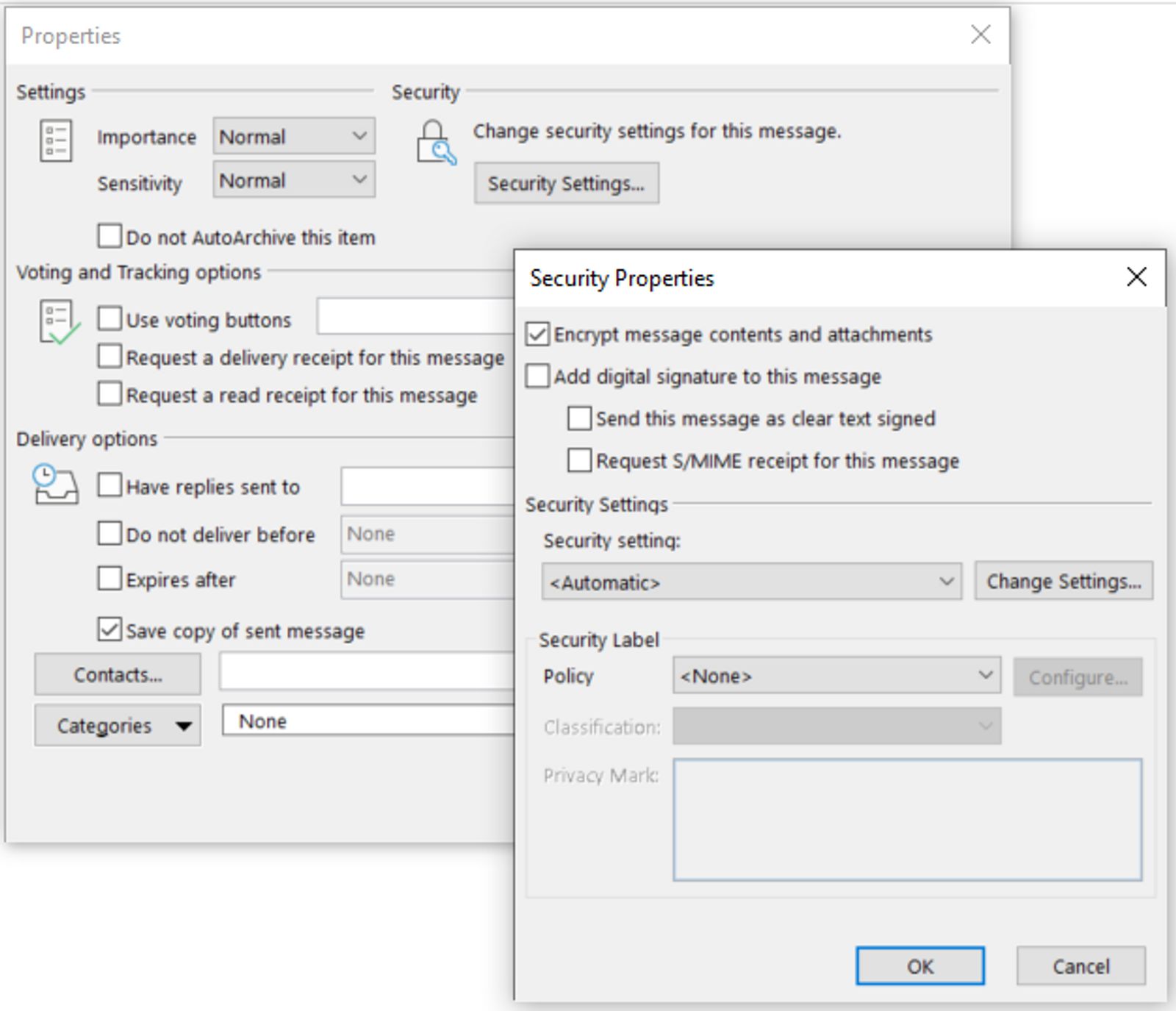Click the Contacts text field
The image size is (1176, 1011).
pyautogui.click(x=367, y=672)
